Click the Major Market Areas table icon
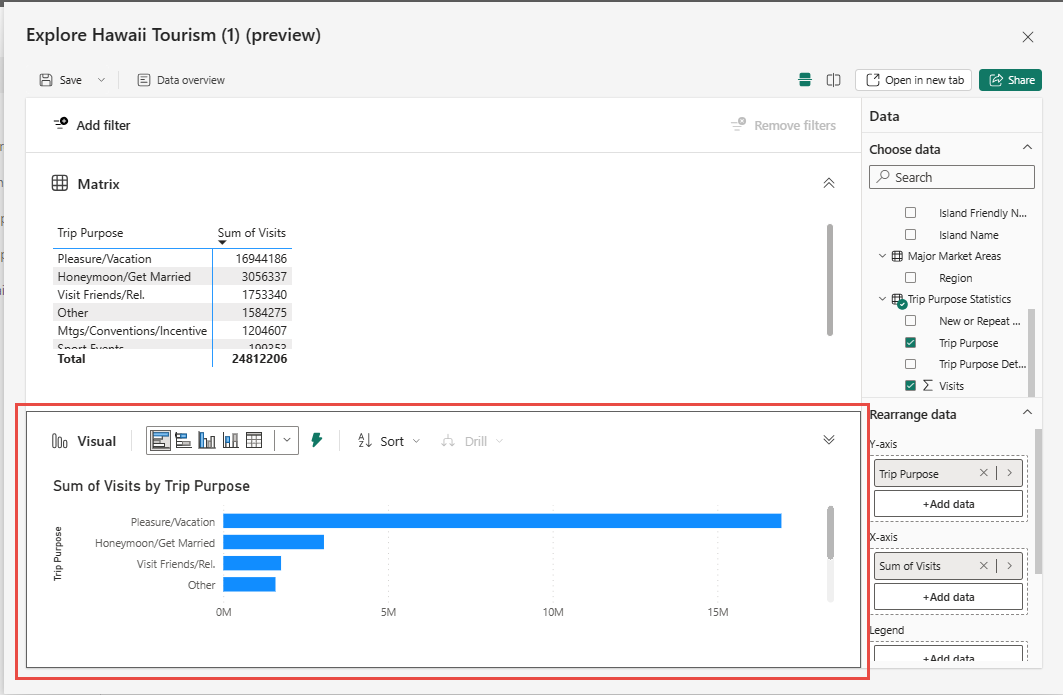 897,256
